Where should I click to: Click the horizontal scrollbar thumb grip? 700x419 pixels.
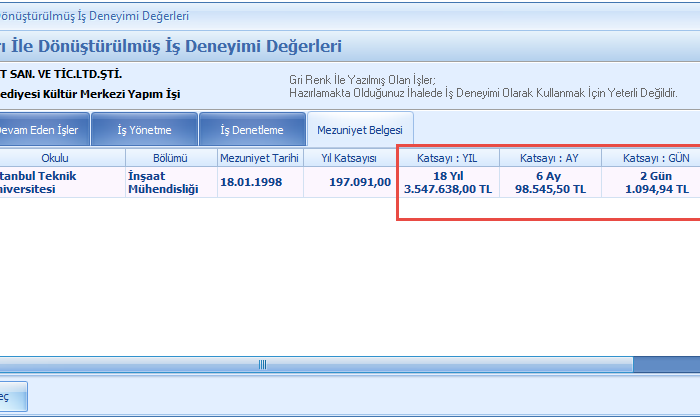(263, 364)
